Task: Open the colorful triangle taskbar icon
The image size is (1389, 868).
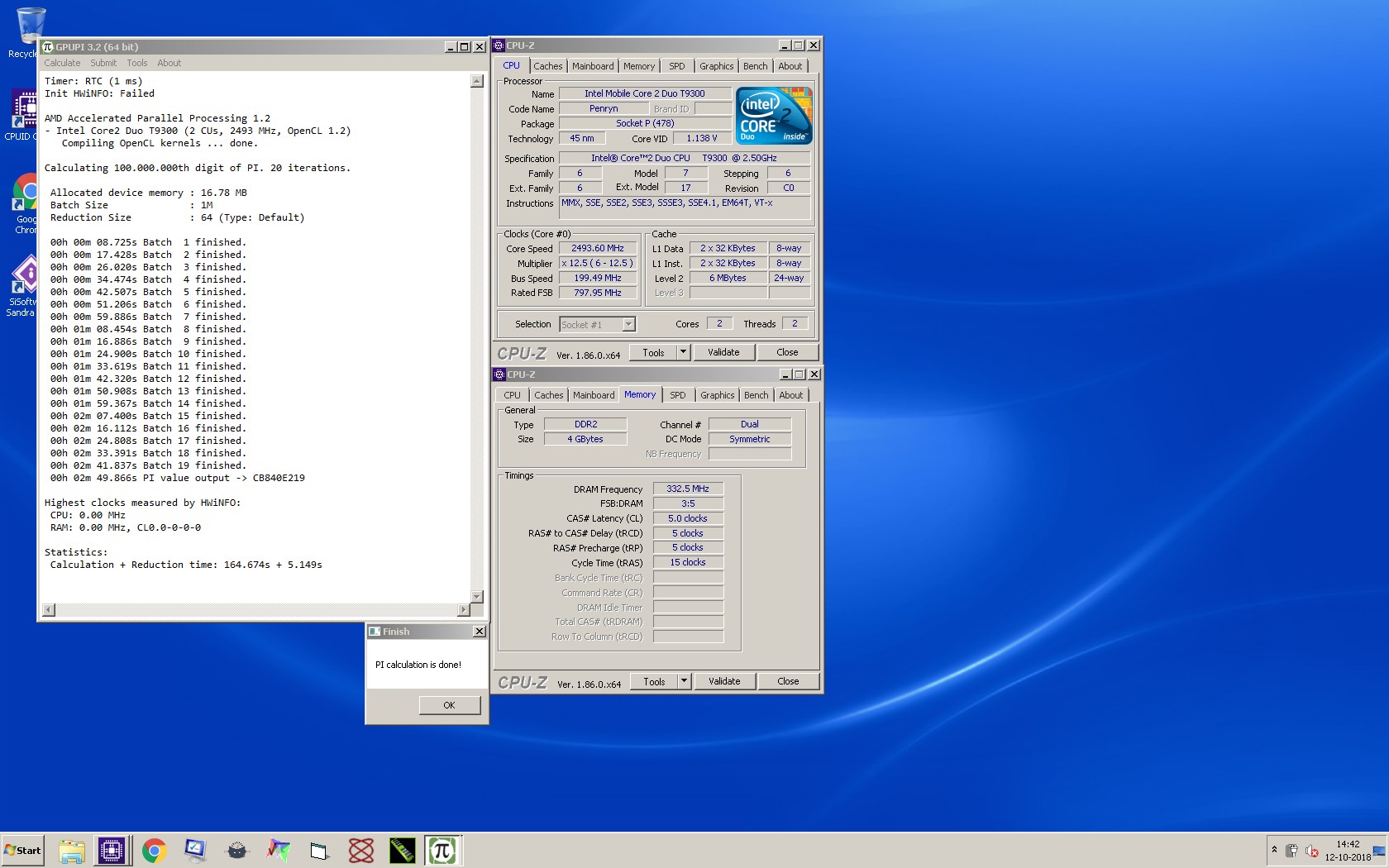Action: (x=278, y=851)
